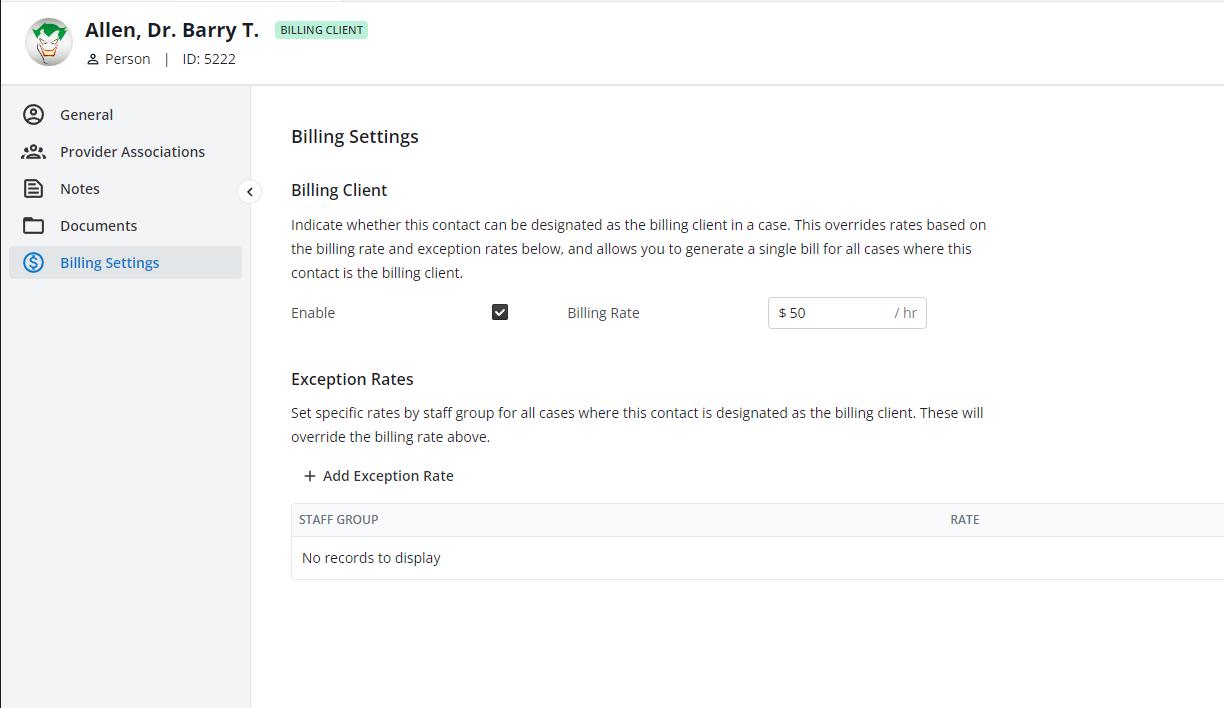The image size is (1224, 708).
Task: Click the plus icon beside Add Exception Rate
Action: click(310, 476)
